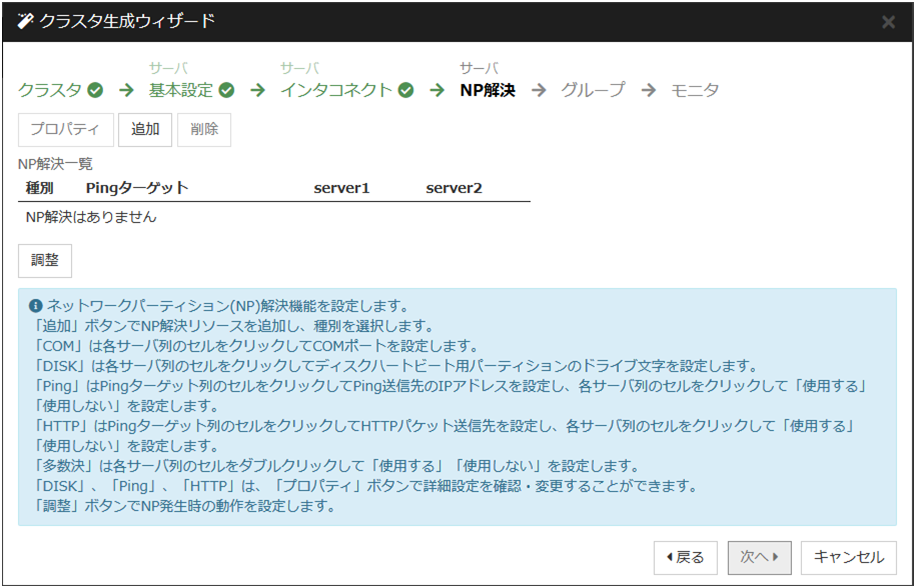Click the server1 column header
This screenshot has height=588, width=916.
point(341,188)
